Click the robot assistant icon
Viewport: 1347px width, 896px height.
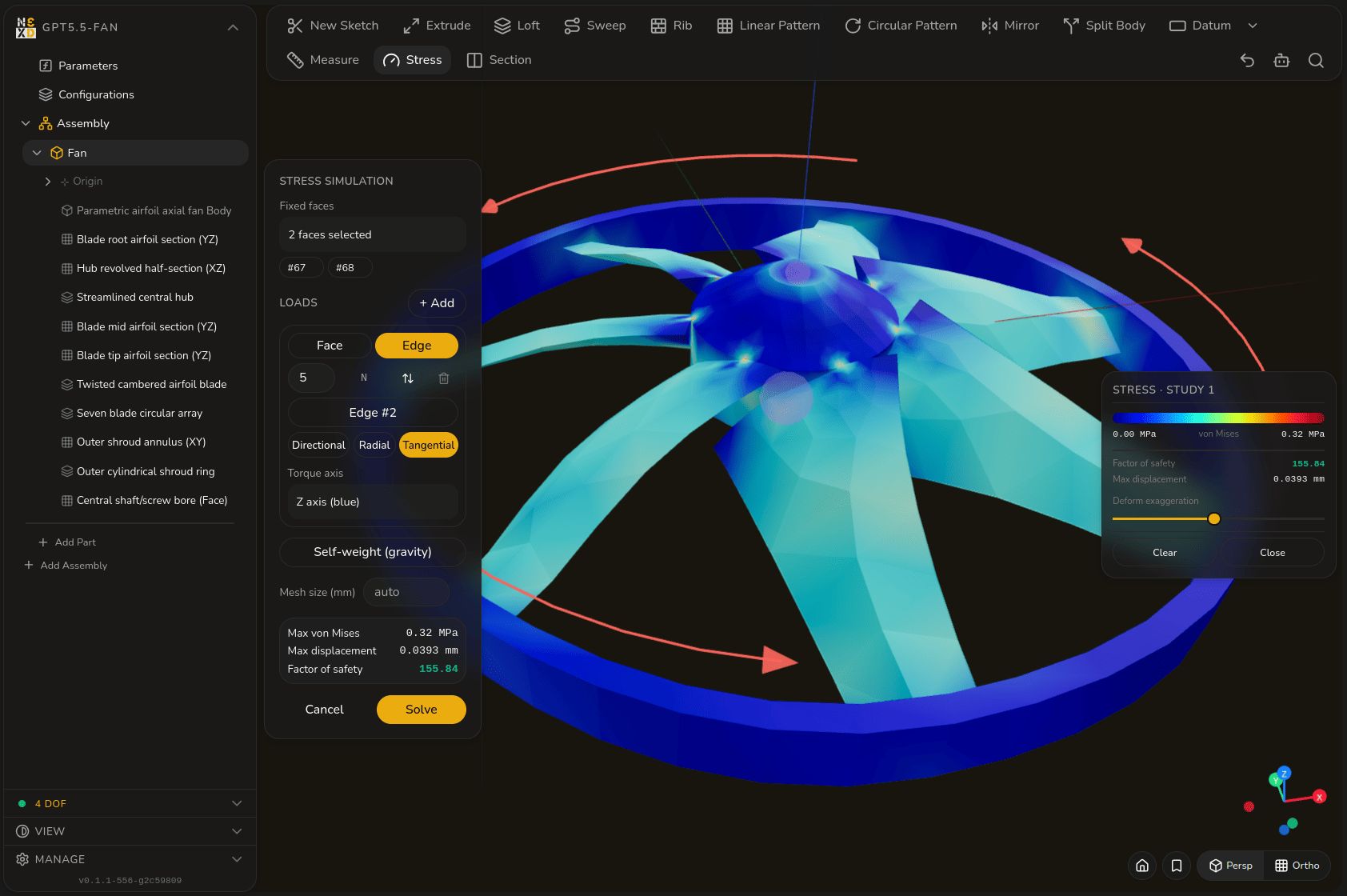[x=1281, y=60]
